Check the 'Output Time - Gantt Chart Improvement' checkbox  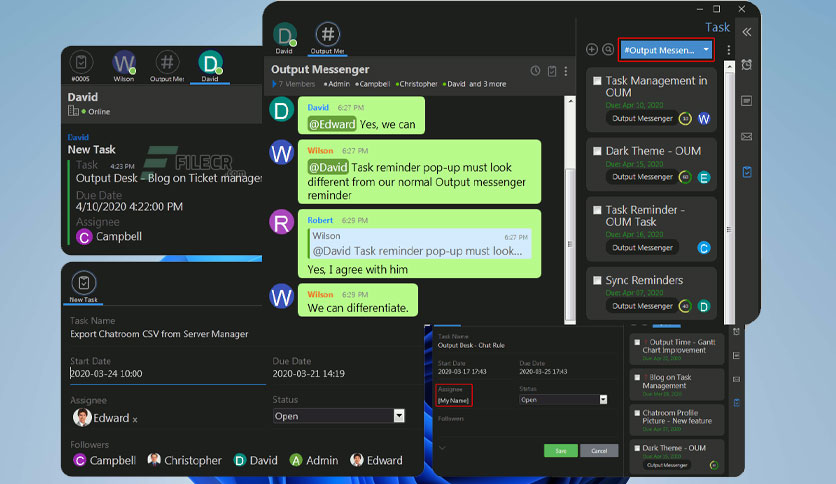(637, 343)
